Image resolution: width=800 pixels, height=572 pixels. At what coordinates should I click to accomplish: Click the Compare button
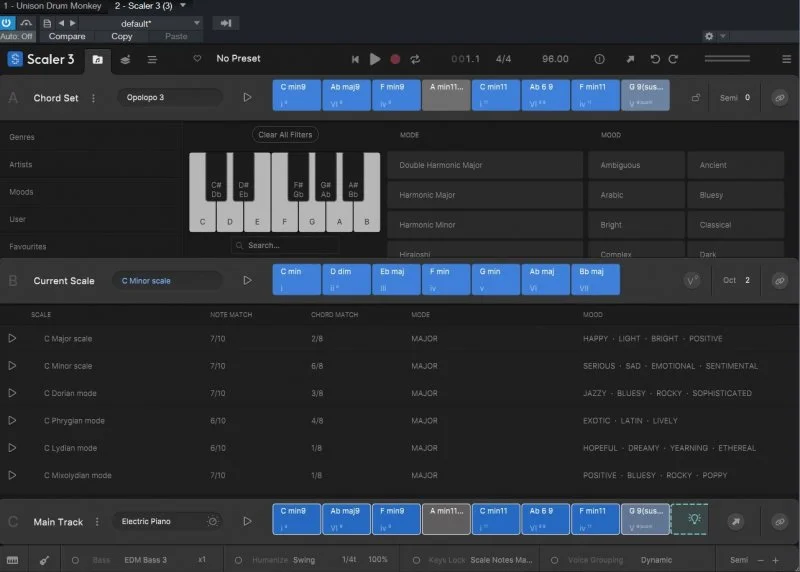pyautogui.click(x=67, y=36)
